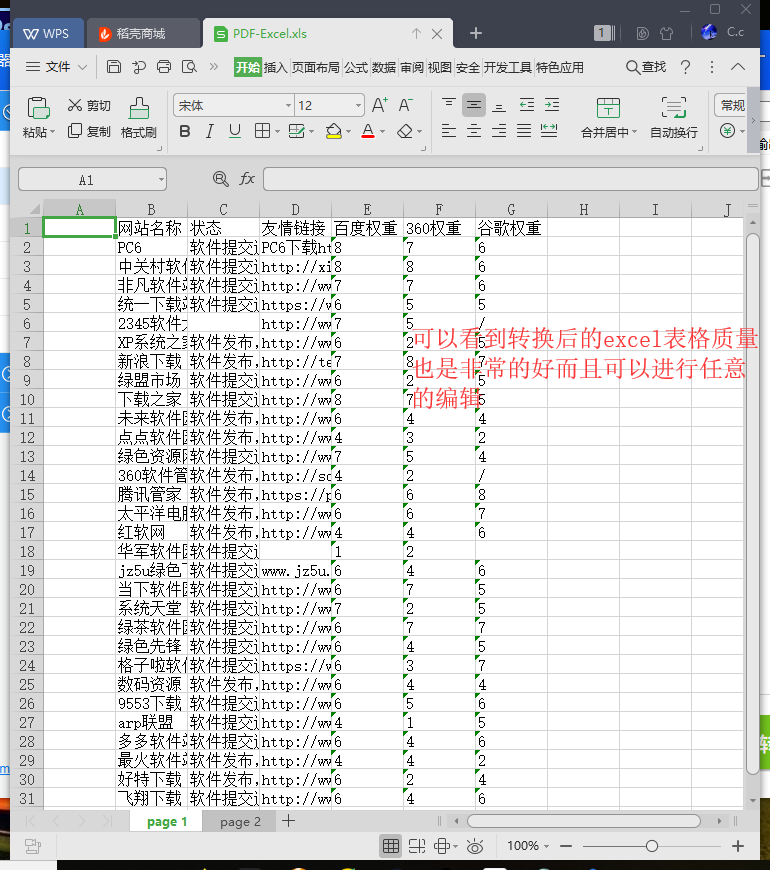Align text to bottom icon
This screenshot has width=770, height=870.
point(499,105)
